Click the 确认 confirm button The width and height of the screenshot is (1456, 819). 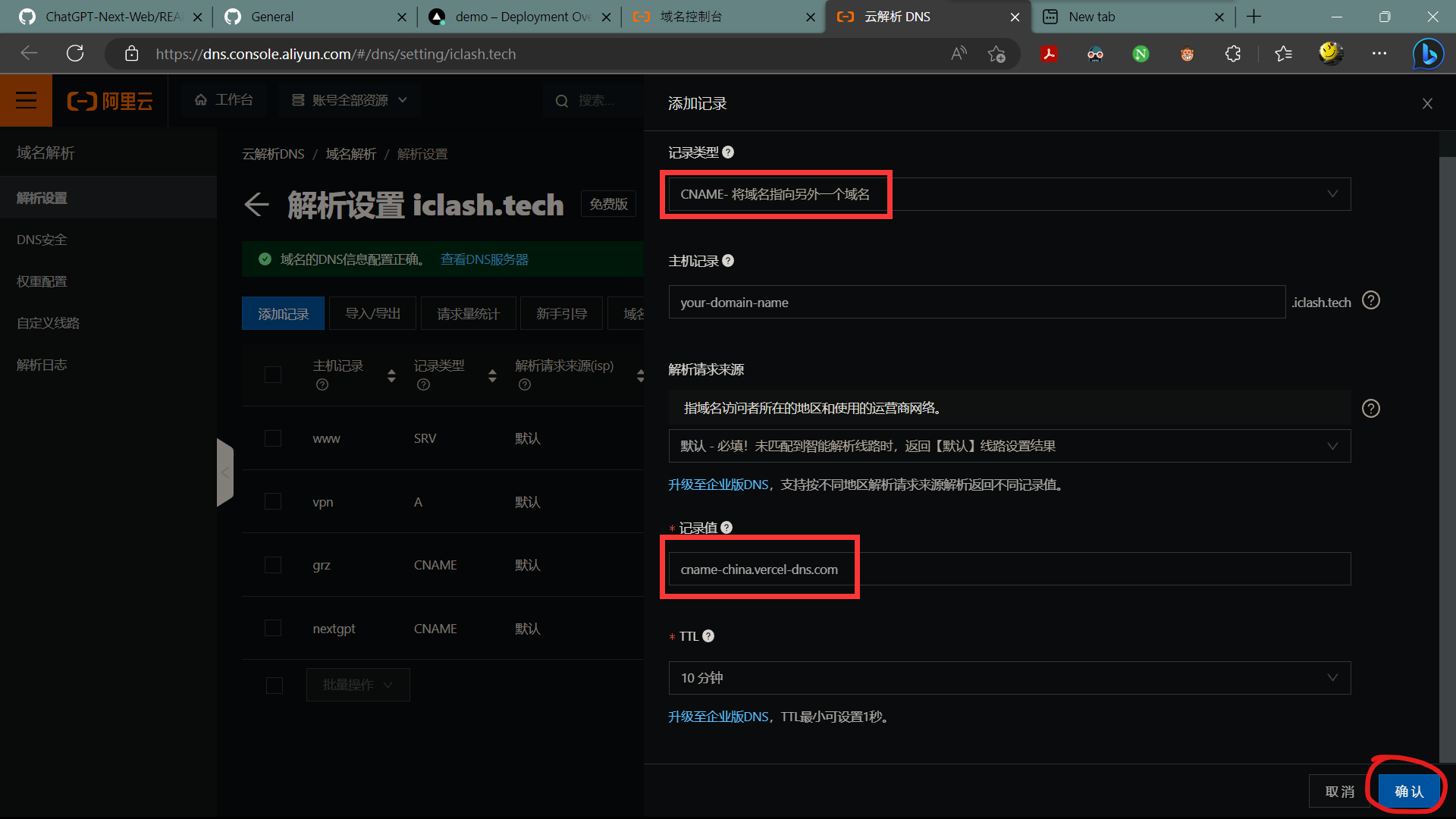point(1409,792)
